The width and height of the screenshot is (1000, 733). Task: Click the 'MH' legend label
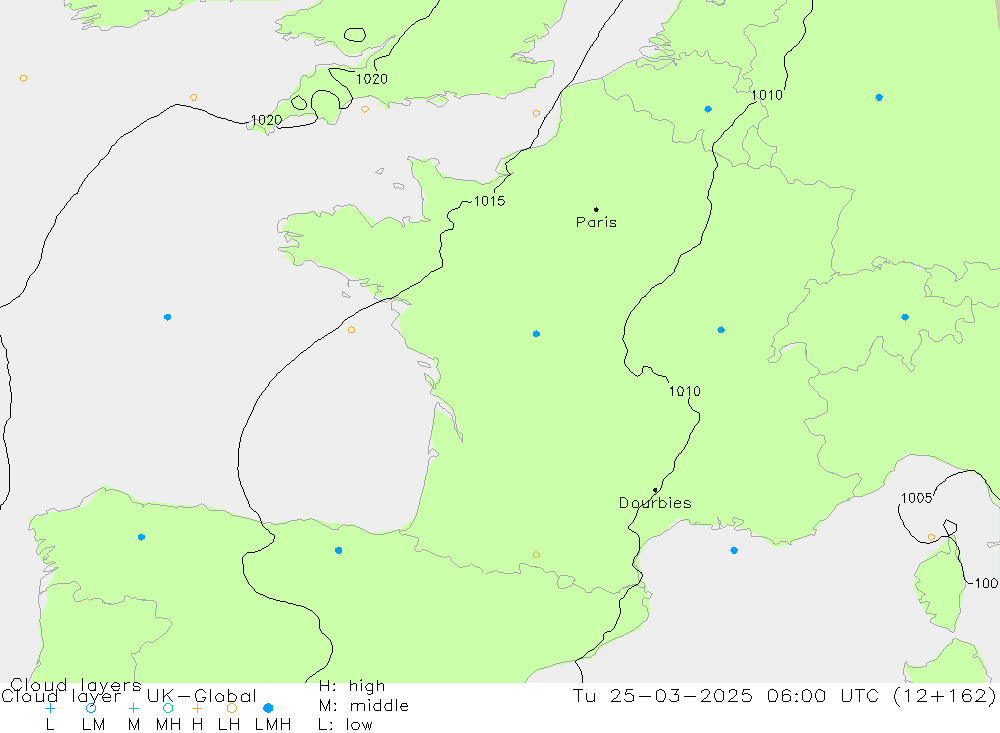(x=168, y=725)
